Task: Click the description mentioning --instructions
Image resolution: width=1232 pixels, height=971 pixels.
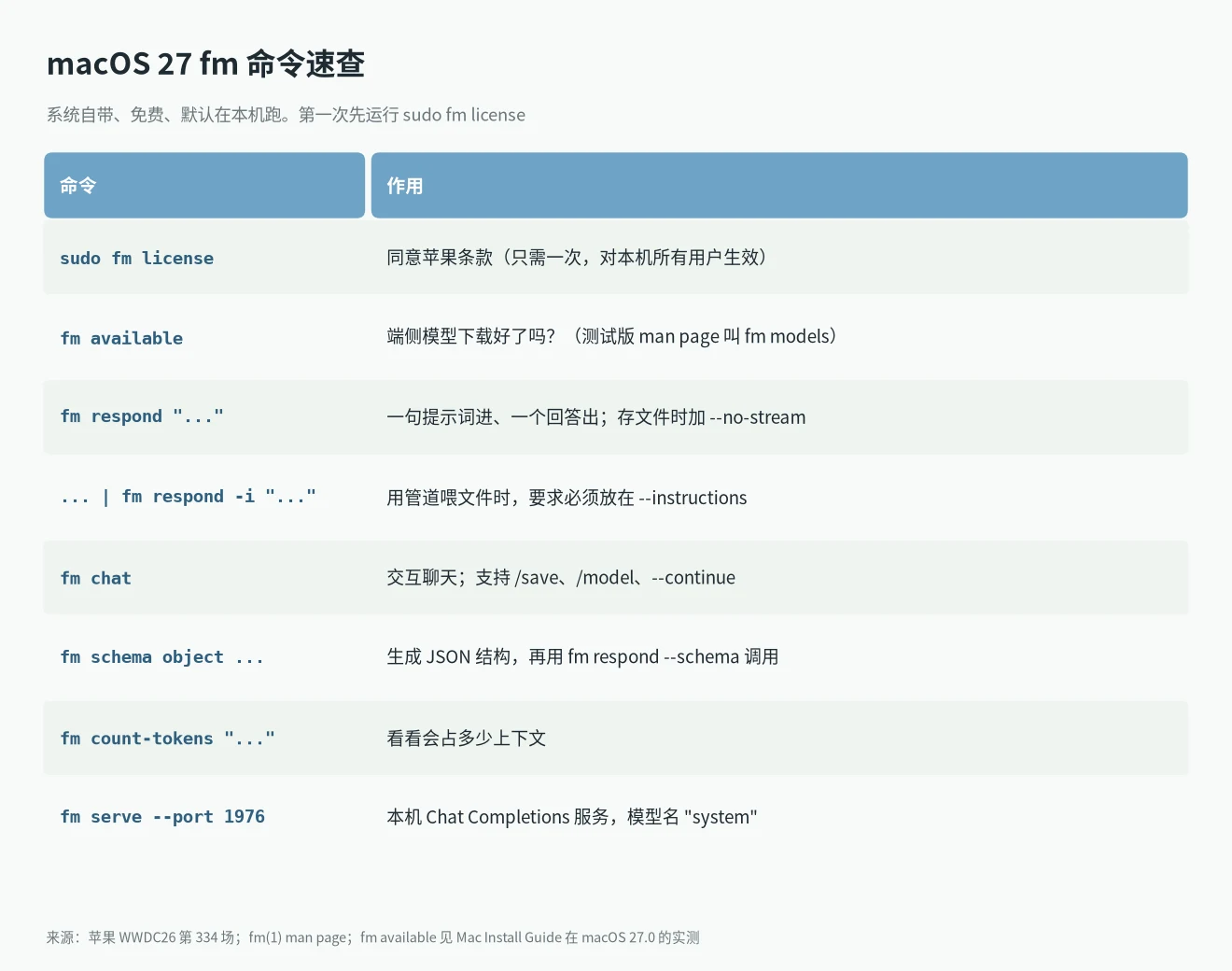Action: coord(567,498)
